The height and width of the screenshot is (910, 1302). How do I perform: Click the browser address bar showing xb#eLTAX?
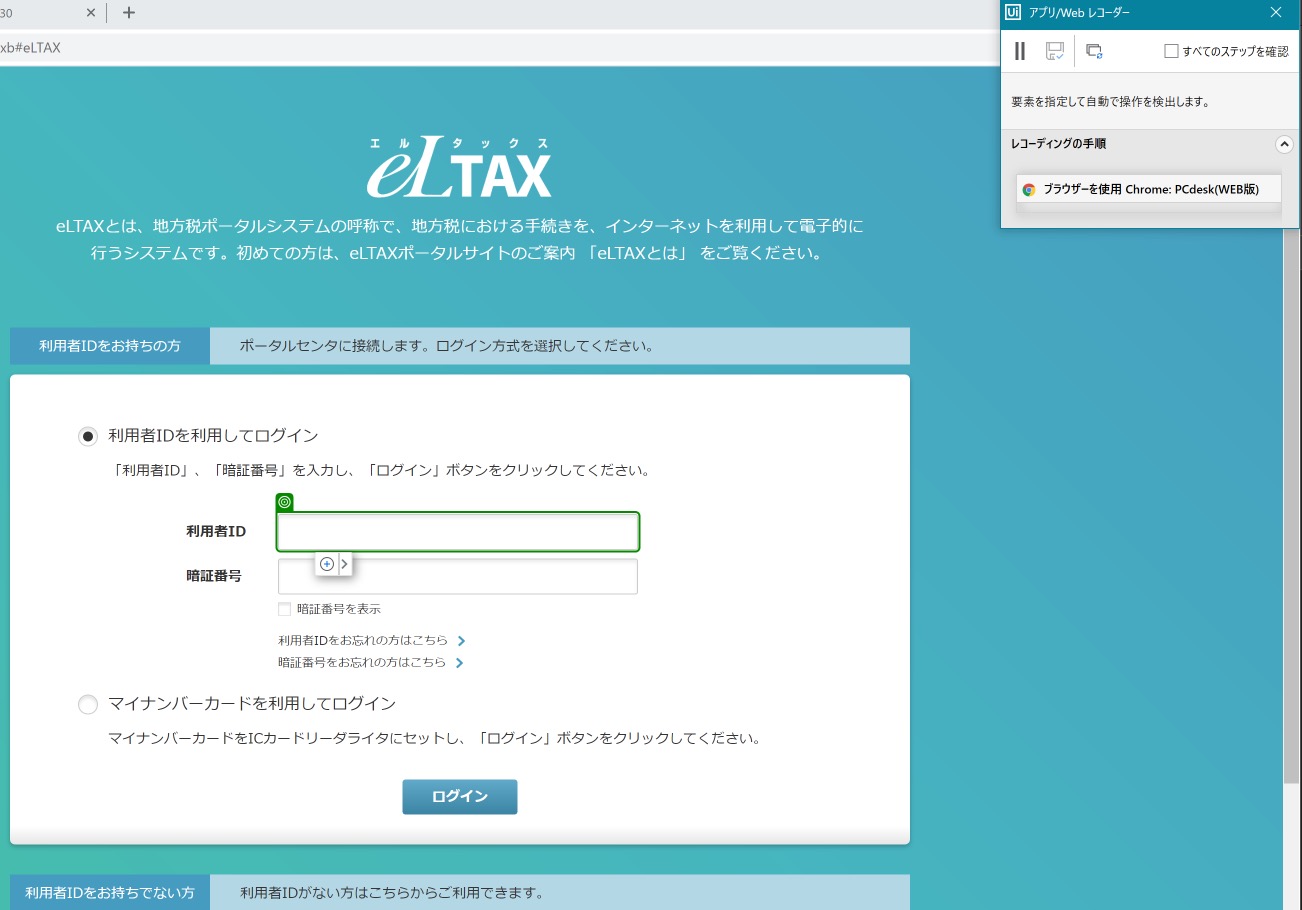[500, 48]
